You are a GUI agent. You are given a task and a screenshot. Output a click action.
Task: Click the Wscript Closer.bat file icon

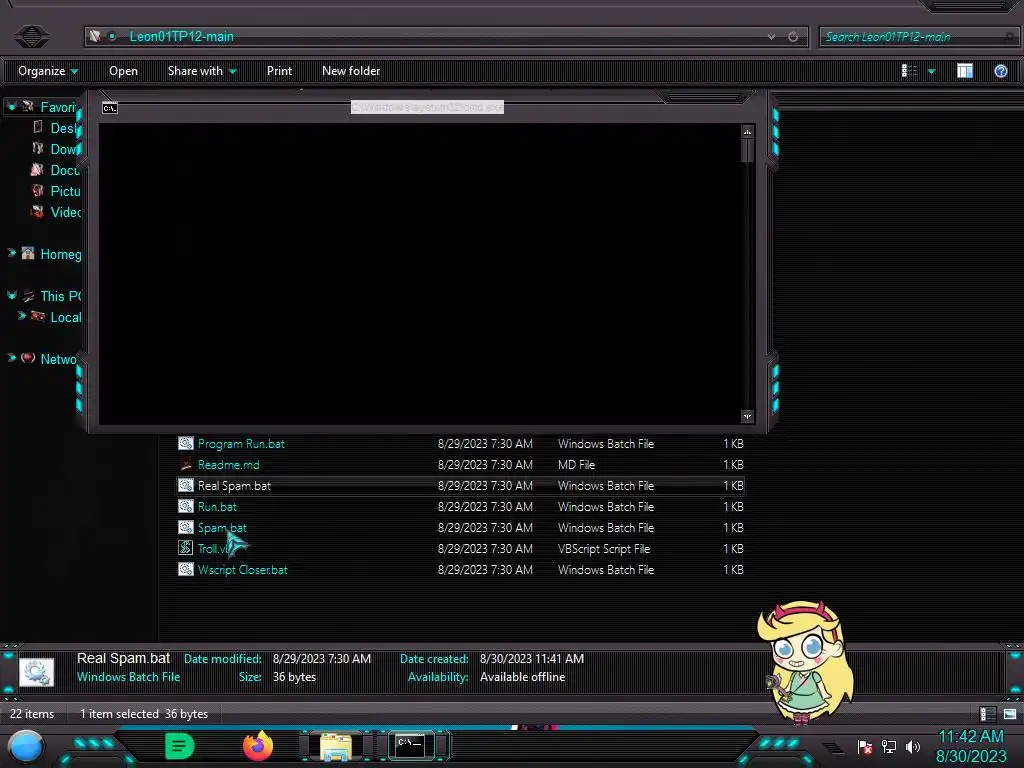pos(185,569)
